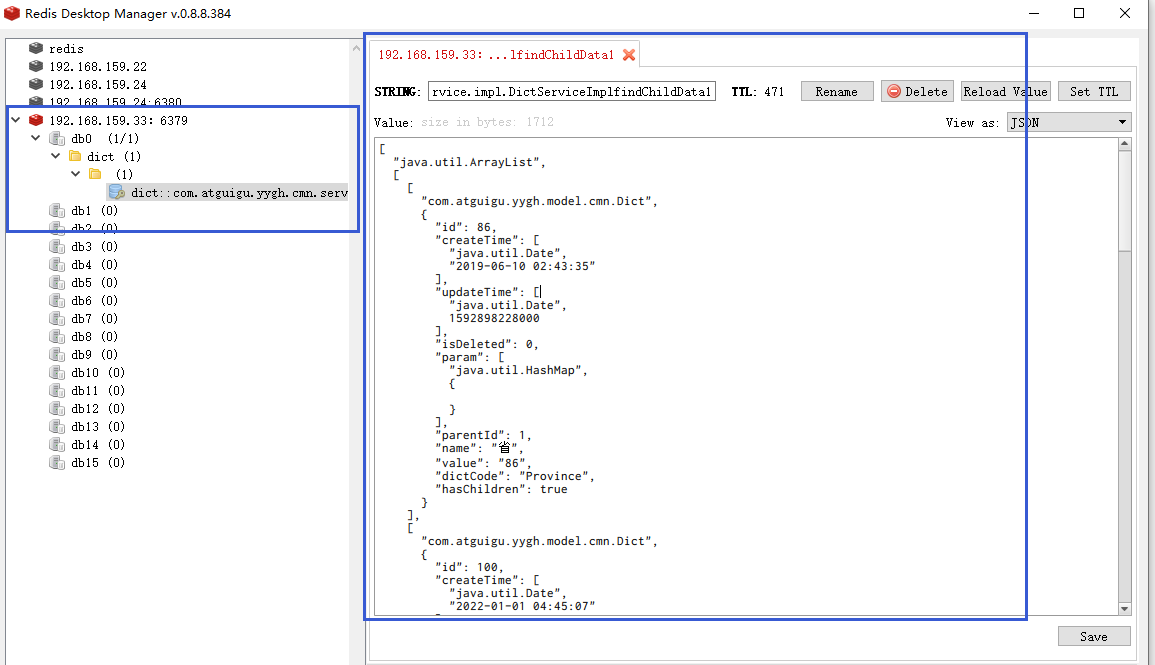Screen dimensions: 1155x665
Task: Click the db5 database icon
Action: point(57,283)
